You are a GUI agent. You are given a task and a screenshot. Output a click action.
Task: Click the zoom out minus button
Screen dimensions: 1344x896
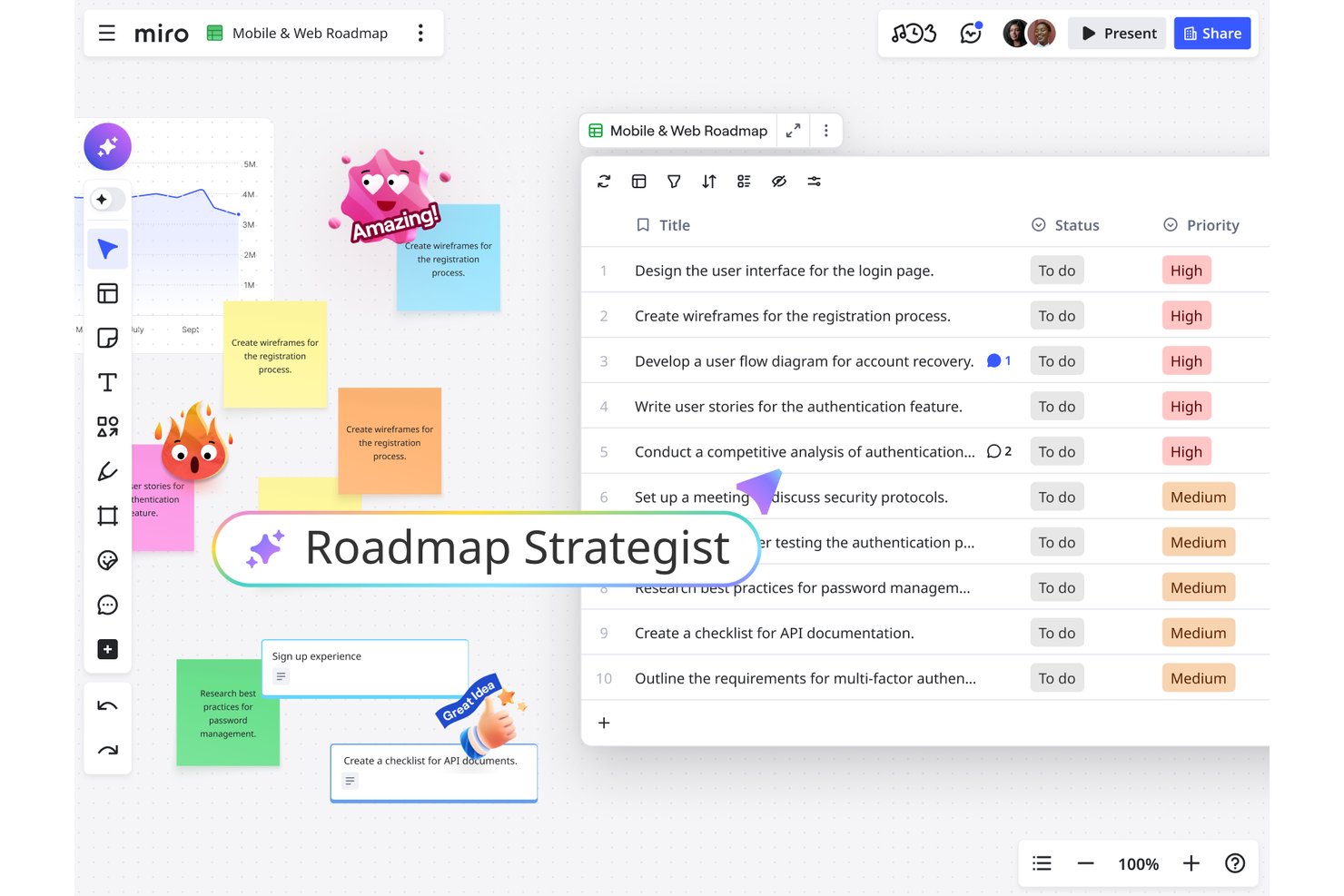(1085, 863)
